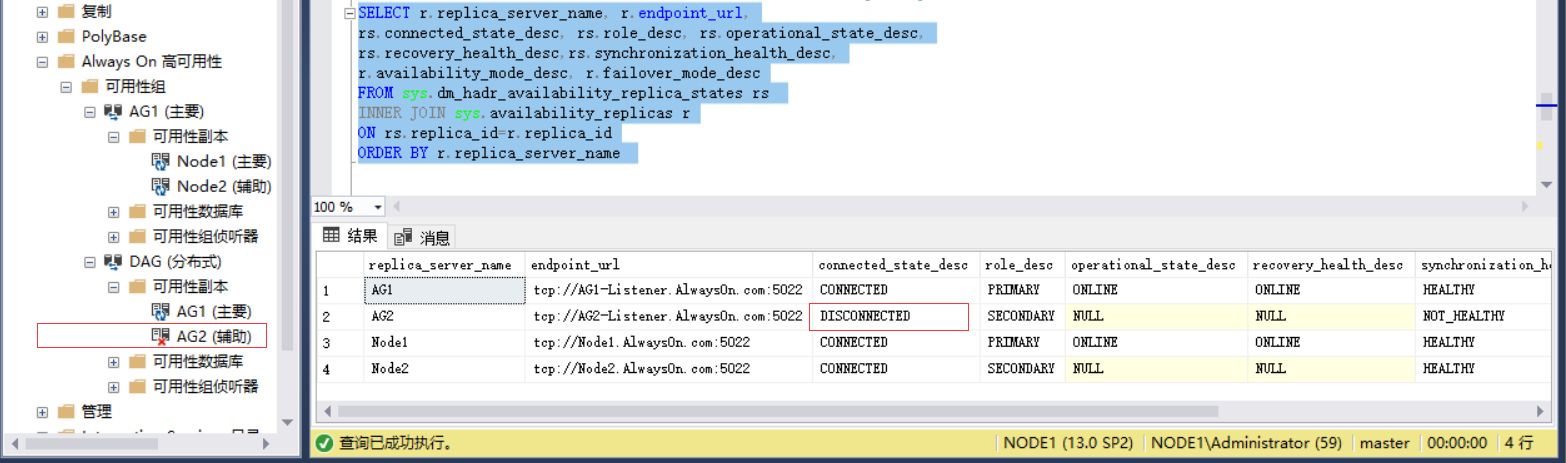1566x463 pixels.
Task: Click the Node2 secondary replica icon
Action: point(160,186)
